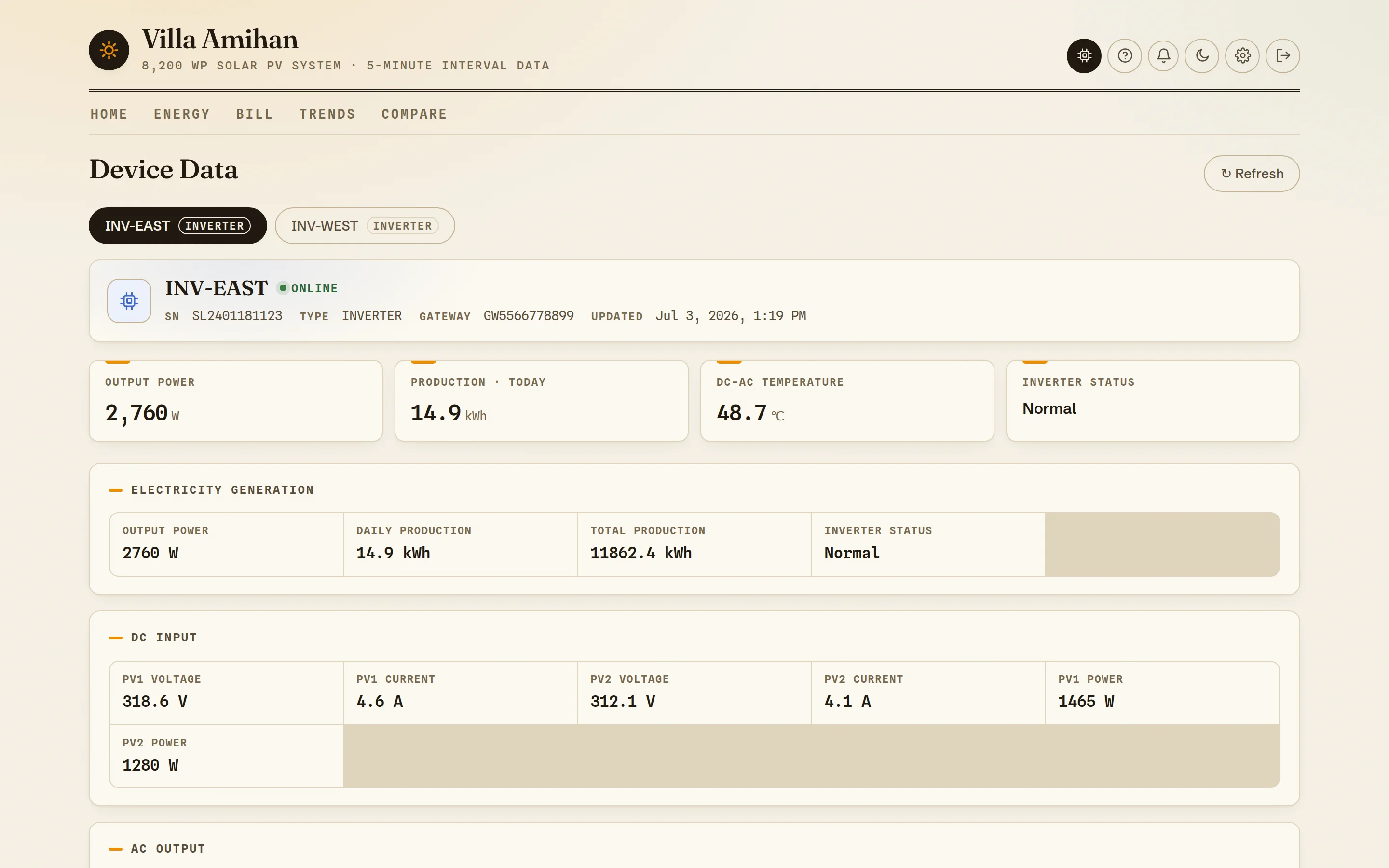Click the Villa Amihan title

tap(220, 39)
